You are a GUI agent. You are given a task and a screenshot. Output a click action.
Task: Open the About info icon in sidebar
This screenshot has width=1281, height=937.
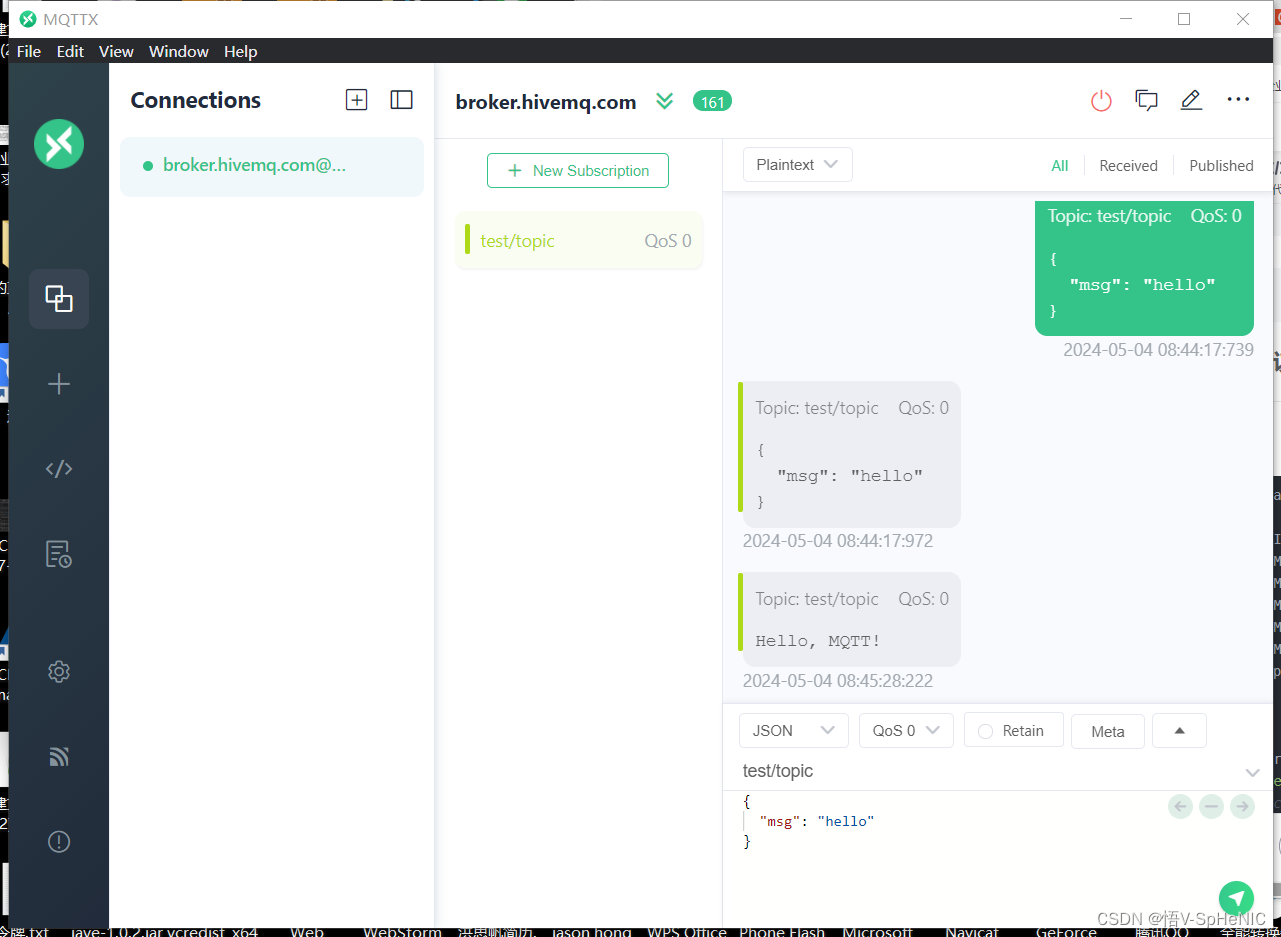tap(59, 842)
